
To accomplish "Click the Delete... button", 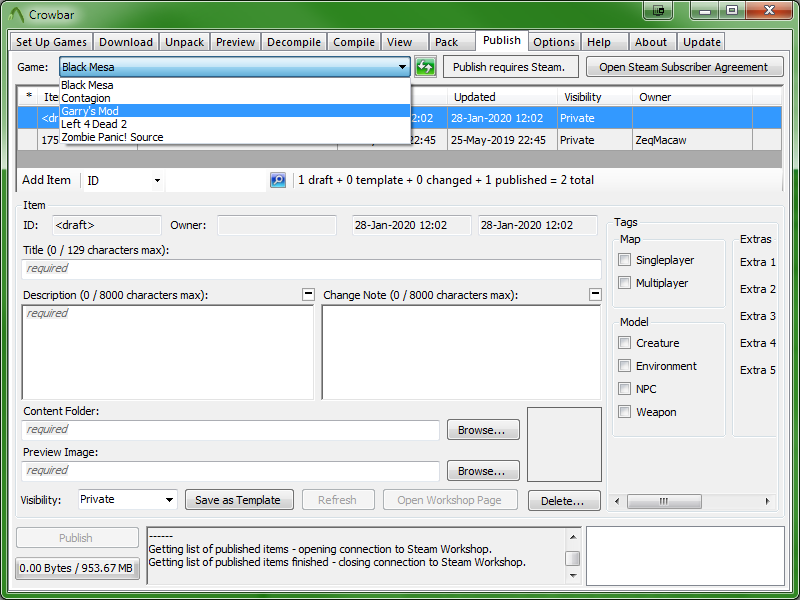I will coord(564,501).
